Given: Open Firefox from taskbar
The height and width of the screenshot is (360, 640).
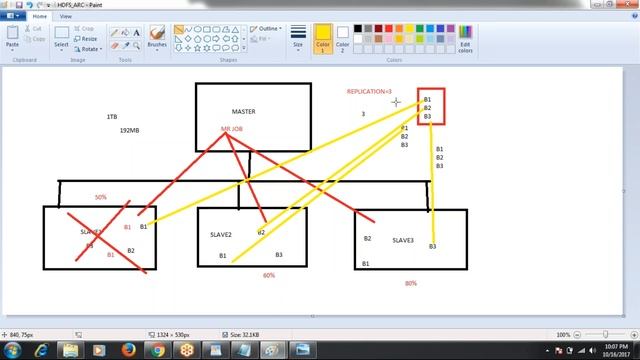Looking at the screenshot, I should pyautogui.click(x=129, y=350).
